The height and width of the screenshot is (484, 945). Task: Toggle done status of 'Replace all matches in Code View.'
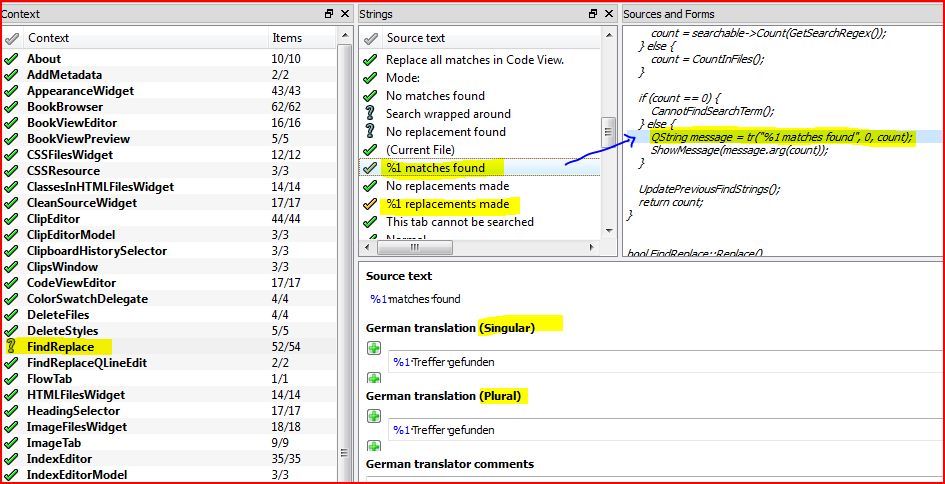[x=370, y=60]
